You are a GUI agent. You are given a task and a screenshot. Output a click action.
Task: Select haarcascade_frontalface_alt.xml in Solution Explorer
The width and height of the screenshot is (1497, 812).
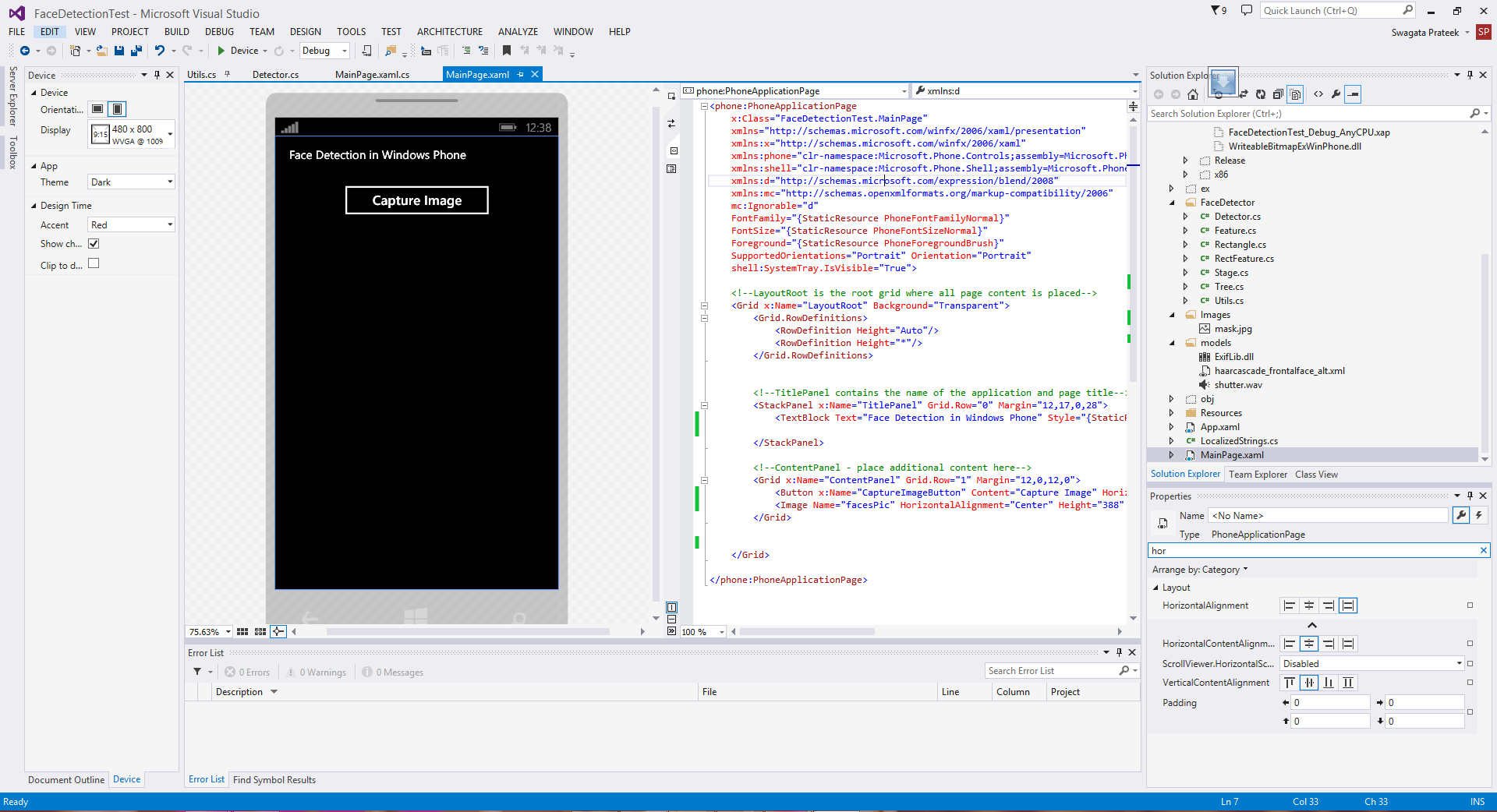[1279, 371]
